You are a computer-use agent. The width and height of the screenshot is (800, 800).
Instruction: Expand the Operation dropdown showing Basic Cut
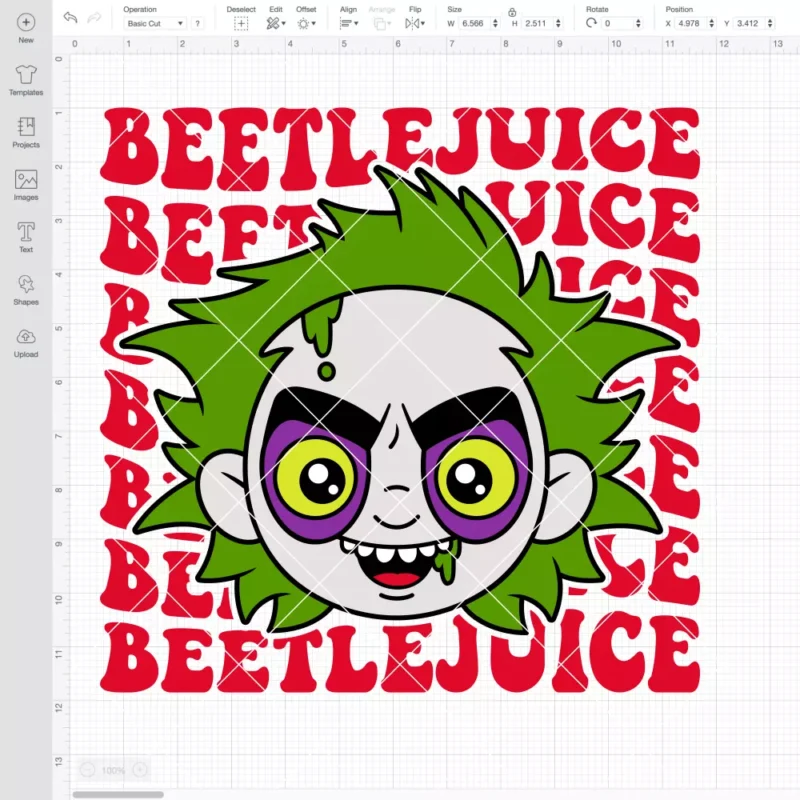click(x=155, y=23)
